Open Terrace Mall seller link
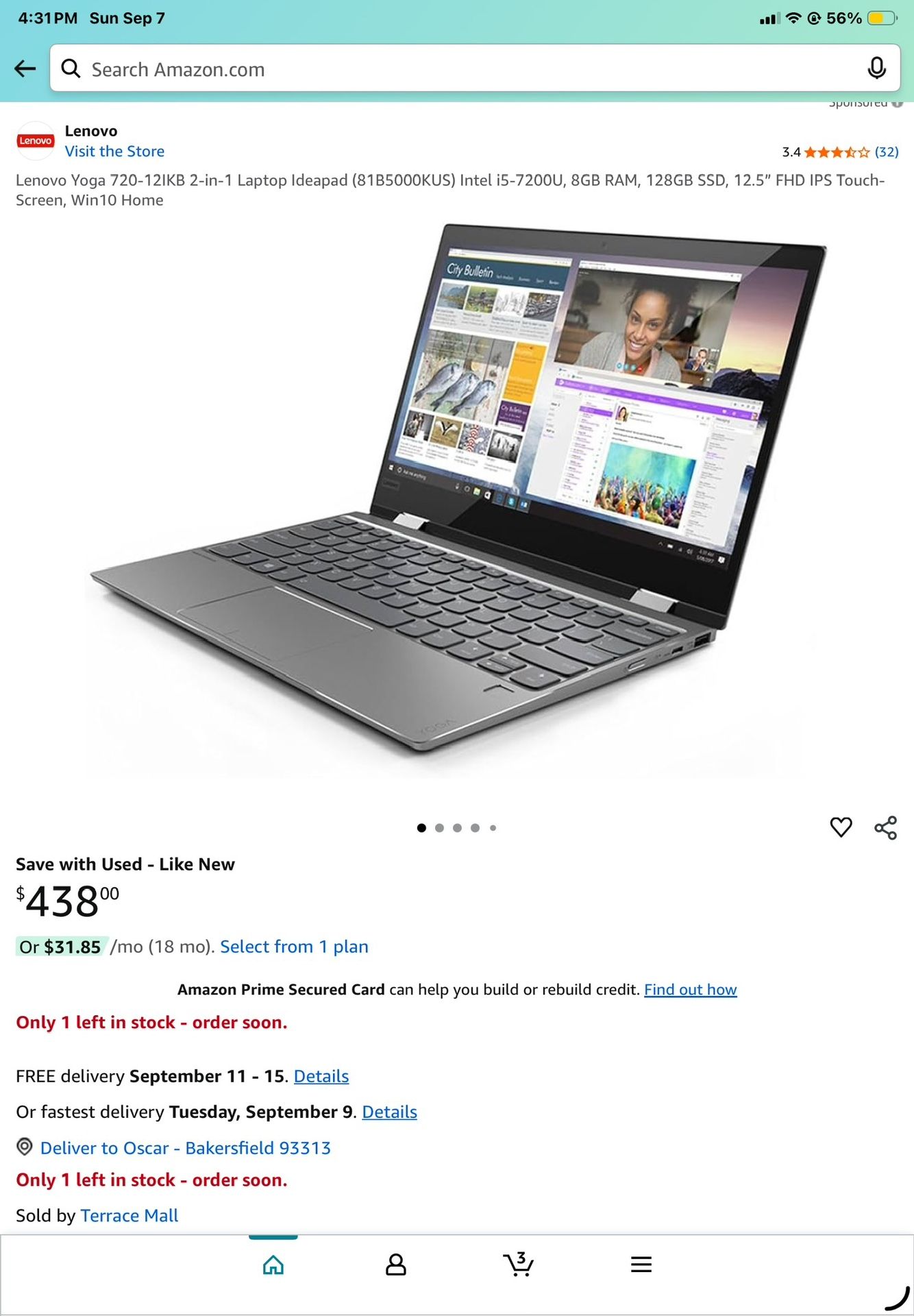 129,1215
